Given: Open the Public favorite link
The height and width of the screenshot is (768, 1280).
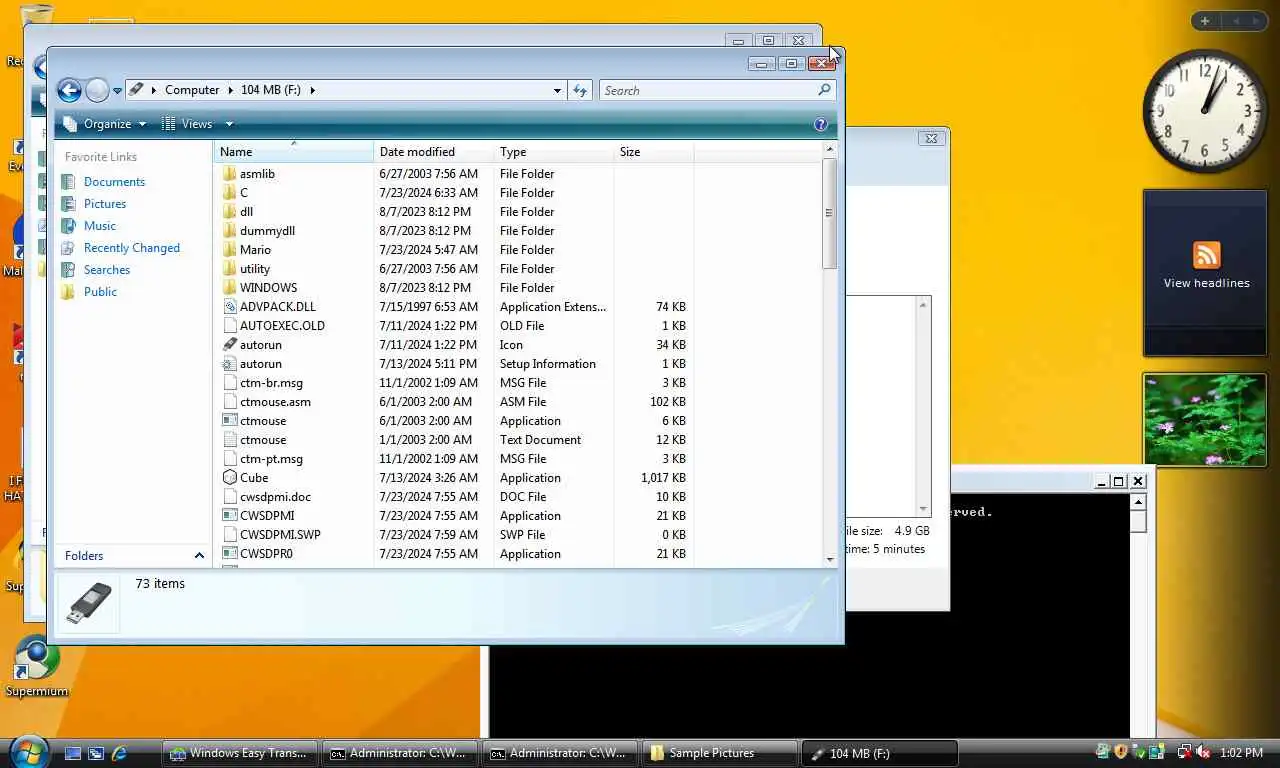Looking at the screenshot, I should (x=100, y=292).
